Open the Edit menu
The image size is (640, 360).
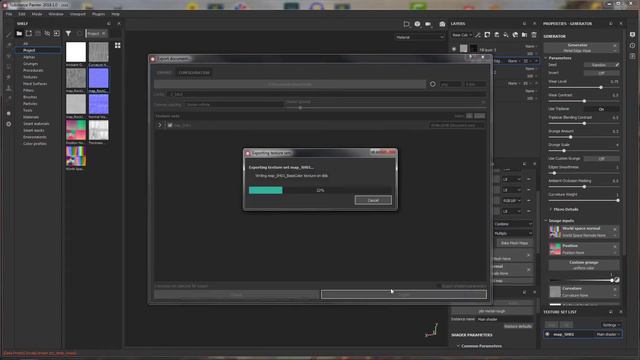[22, 14]
